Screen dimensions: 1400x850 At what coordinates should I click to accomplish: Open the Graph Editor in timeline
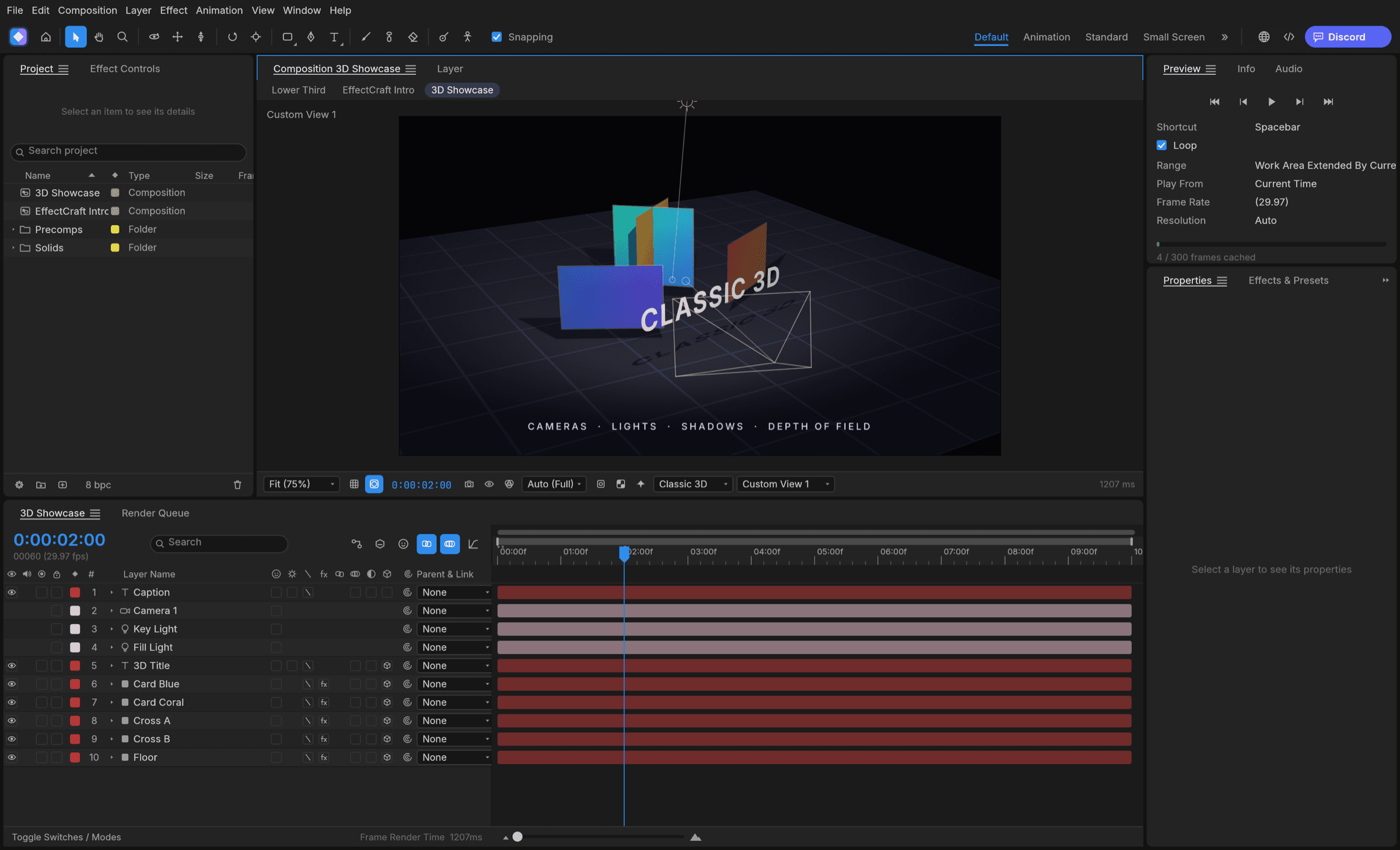coord(473,544)
